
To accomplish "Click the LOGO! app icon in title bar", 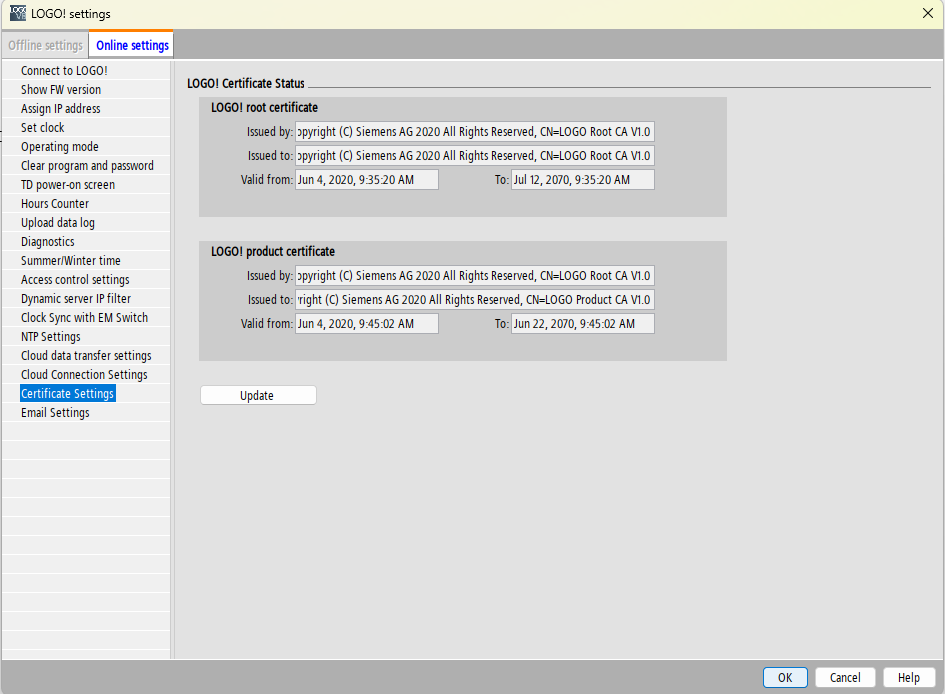I will (x=18, y=13).
